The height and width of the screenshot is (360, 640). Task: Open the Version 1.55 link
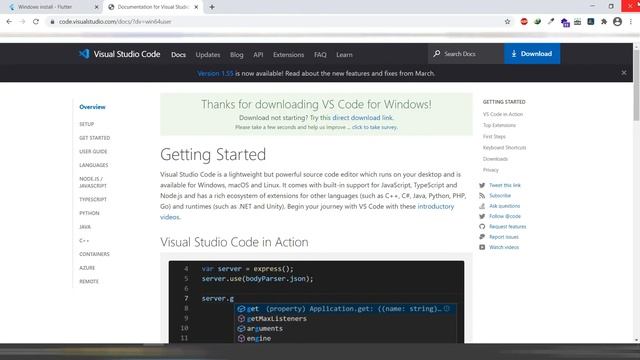coord(215,73)
